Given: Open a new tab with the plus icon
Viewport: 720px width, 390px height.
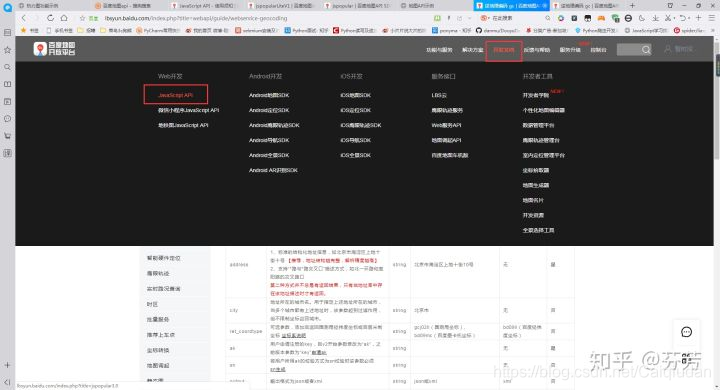Looking at the screenshot, I should click(632, 6).
